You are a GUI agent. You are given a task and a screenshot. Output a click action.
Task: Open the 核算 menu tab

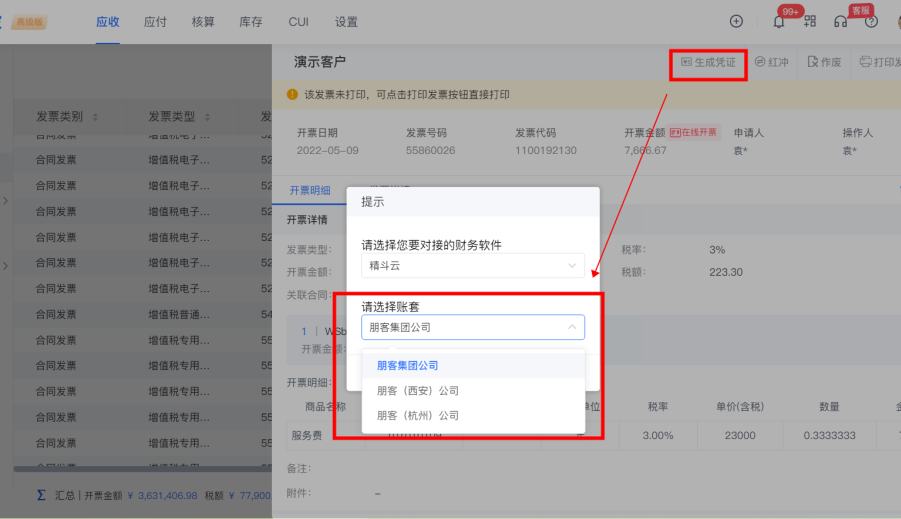tap(203, 22)
